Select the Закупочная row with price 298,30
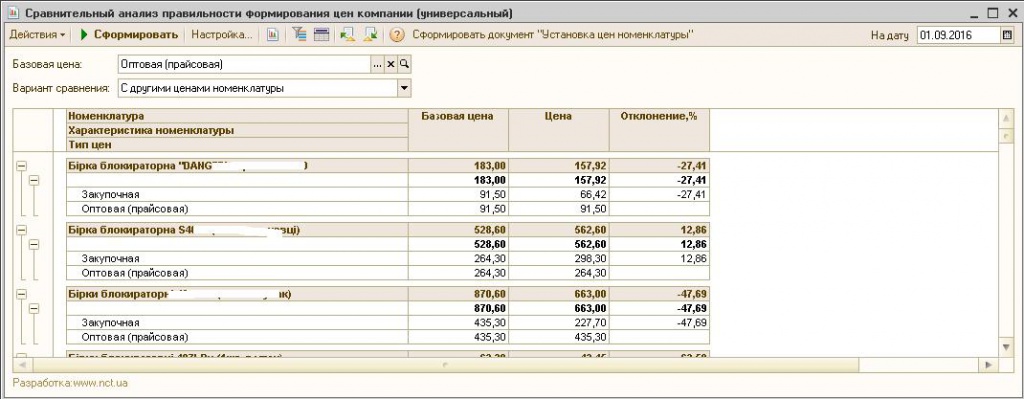 click(x=388, y=259)
